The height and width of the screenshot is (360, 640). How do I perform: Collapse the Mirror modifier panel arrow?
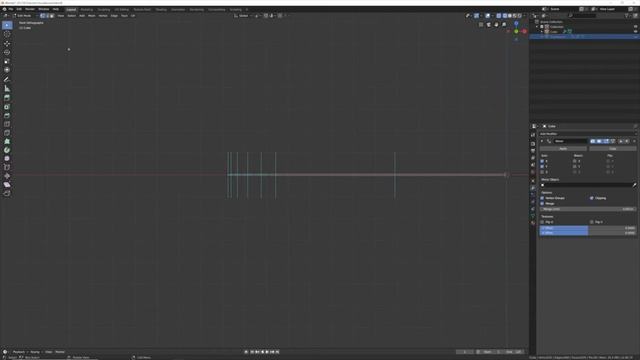pyautogui.click(x=542, y=141)
